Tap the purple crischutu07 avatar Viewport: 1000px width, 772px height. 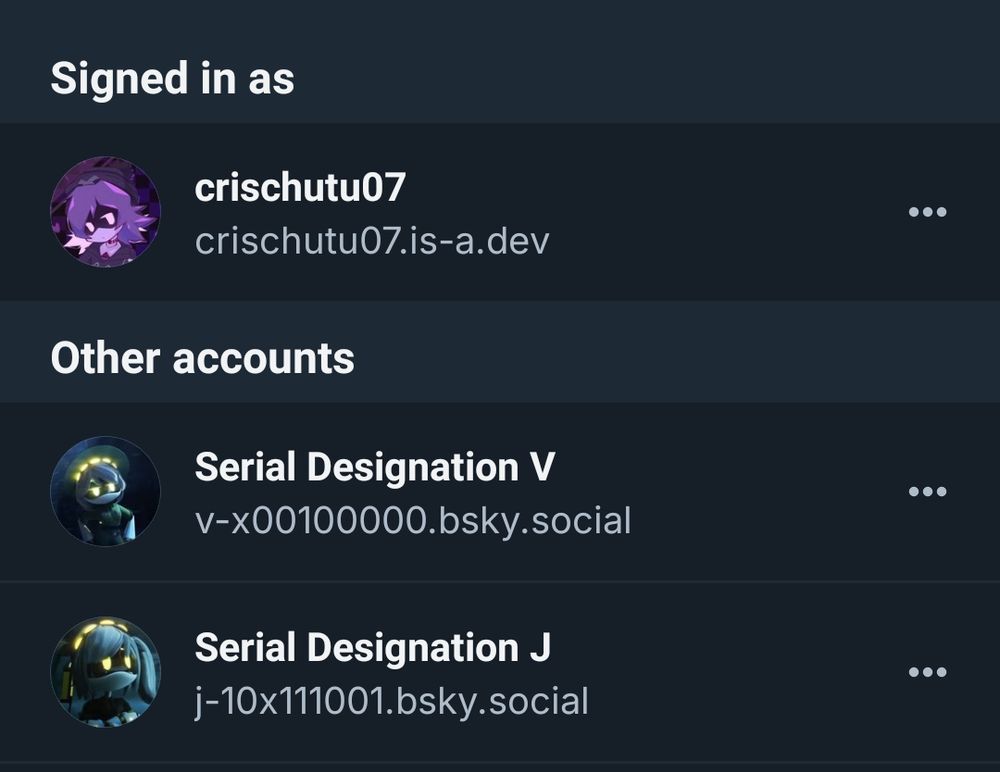[x=105, y=212]
